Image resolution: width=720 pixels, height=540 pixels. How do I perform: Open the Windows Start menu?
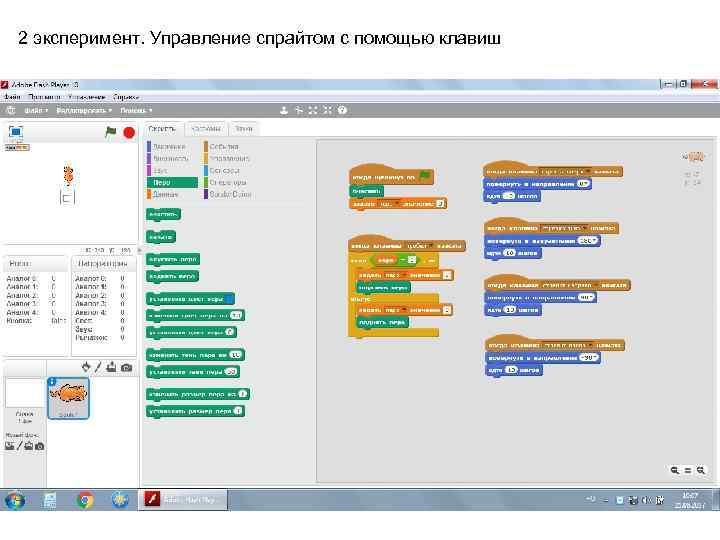[x=15, y=500]
